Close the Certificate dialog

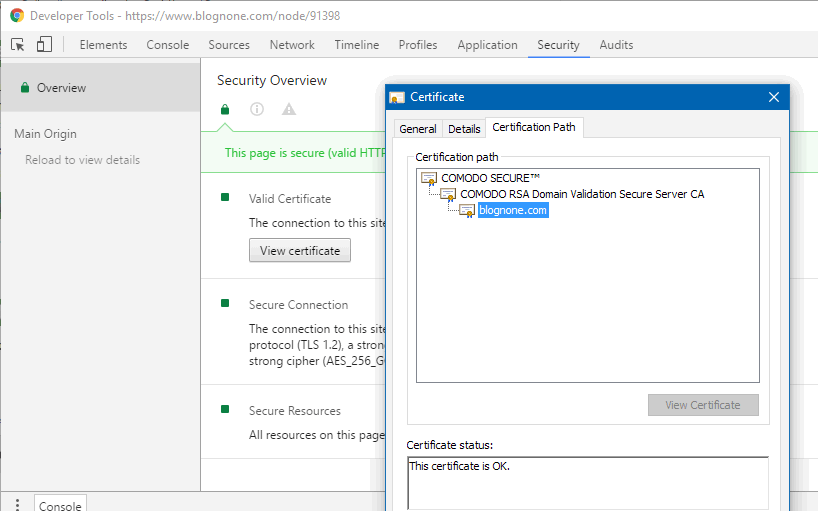click(x=774, y=97)
